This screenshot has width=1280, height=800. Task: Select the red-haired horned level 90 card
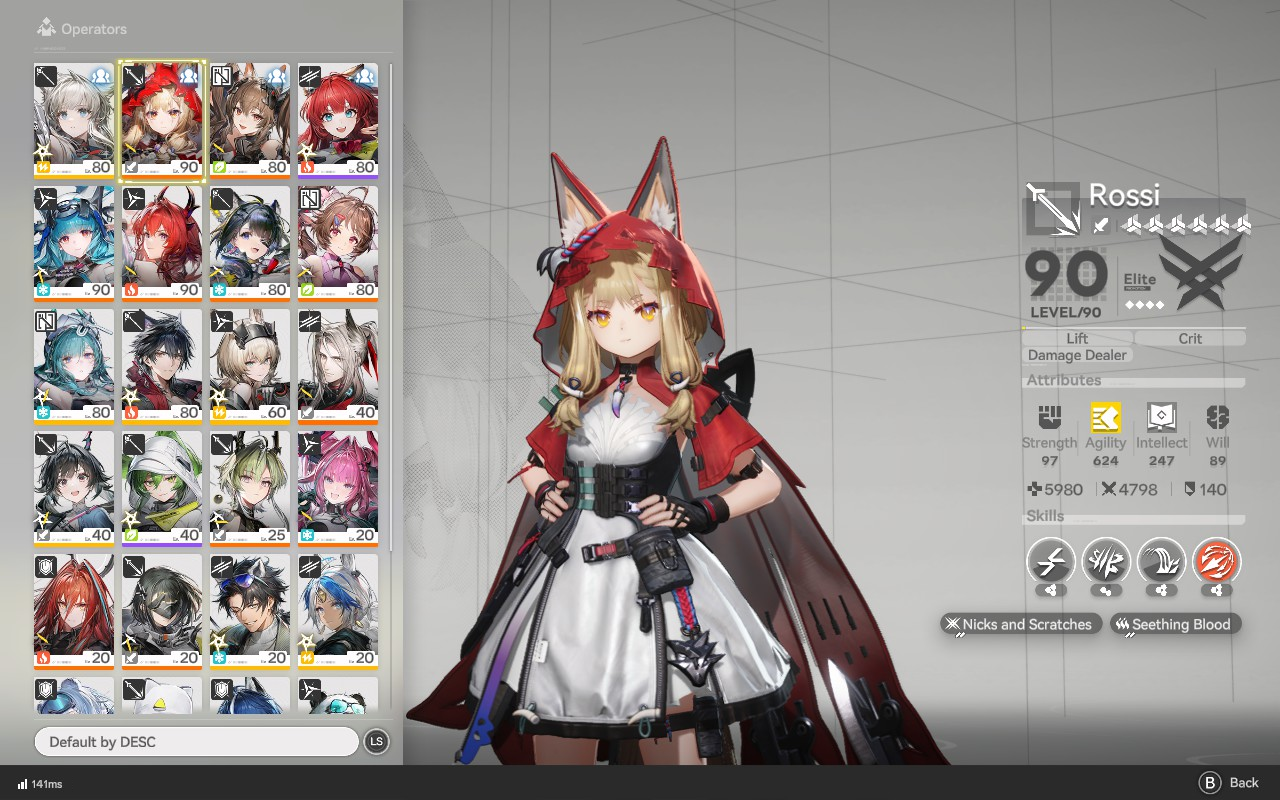162,243
